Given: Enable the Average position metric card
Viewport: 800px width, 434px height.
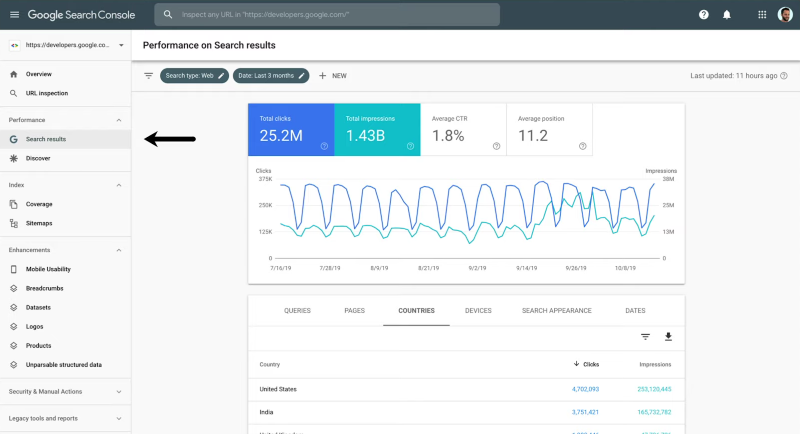Looking at the screenshot, I should (548, 129).
